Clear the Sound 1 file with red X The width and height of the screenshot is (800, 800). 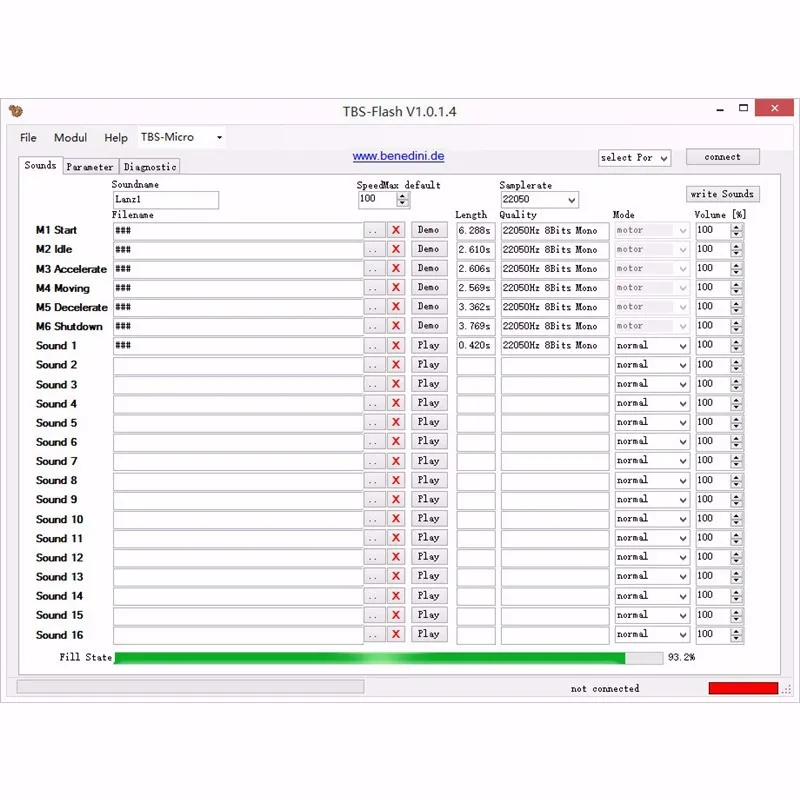395,345
